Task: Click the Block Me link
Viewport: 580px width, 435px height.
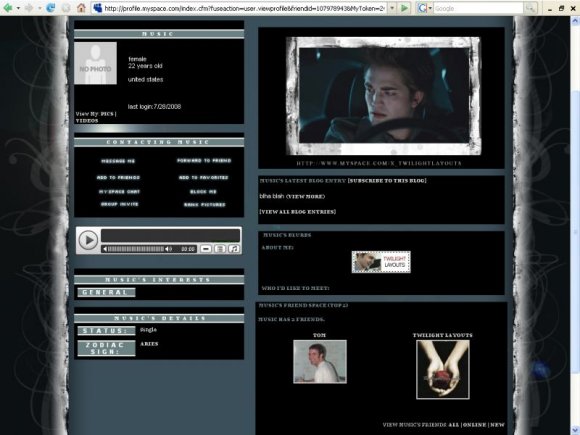Action: (x=203, y=192)
